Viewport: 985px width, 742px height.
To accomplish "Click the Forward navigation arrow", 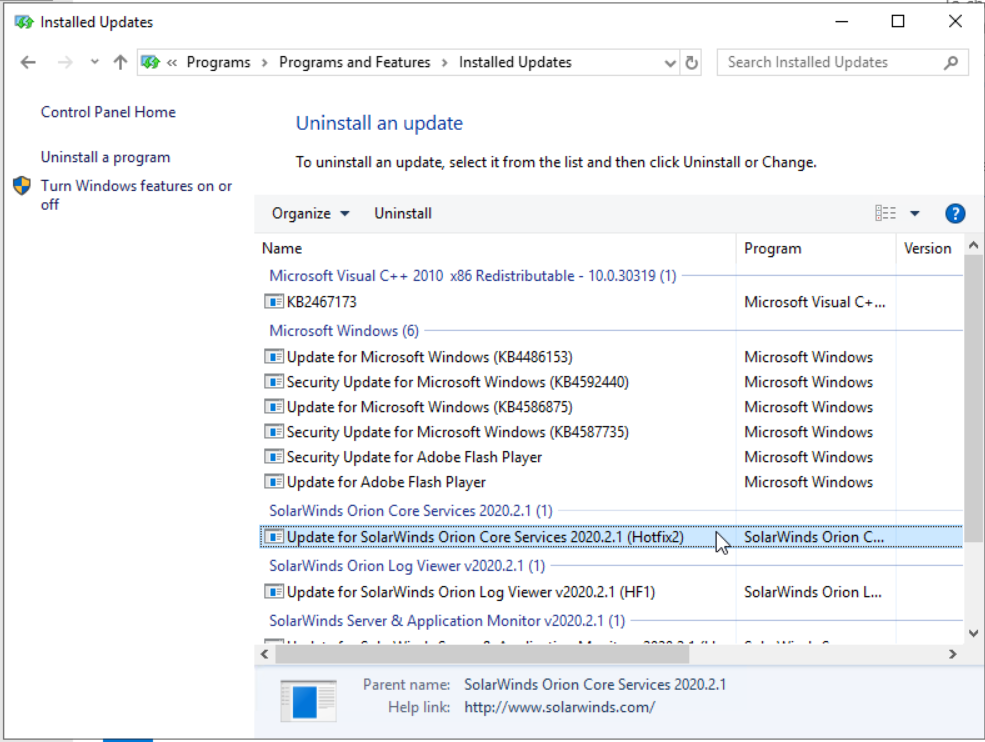I will (65, 62).
